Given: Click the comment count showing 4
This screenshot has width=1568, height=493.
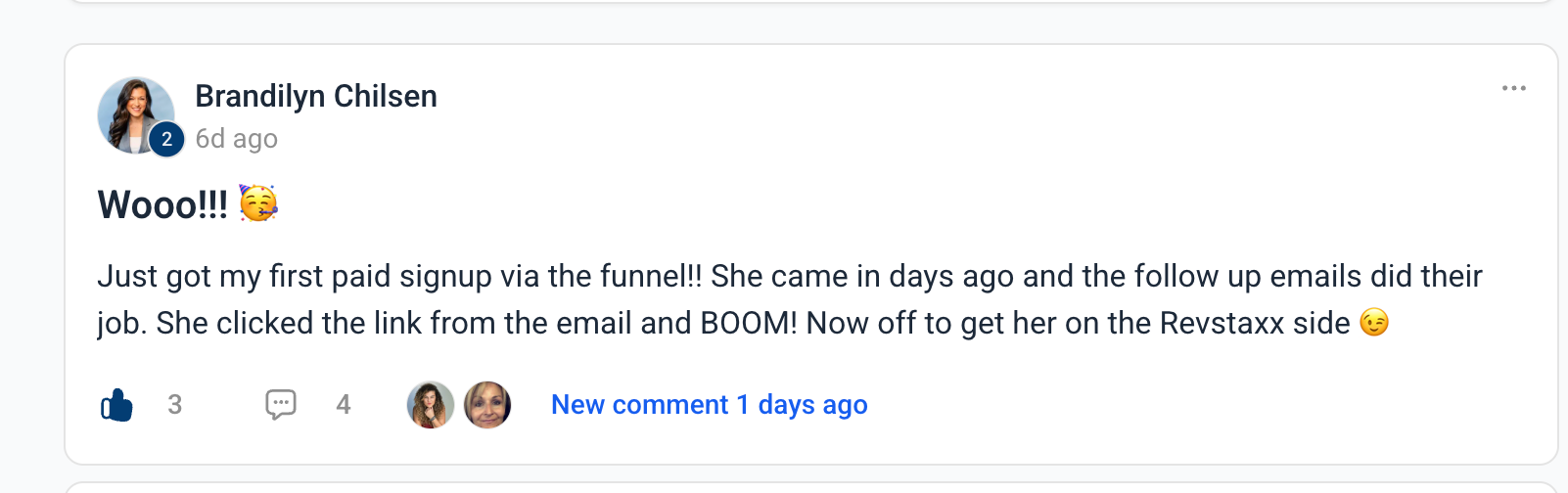Looking at the screenshot, I should pyautogui.click(x=344, y=405).
